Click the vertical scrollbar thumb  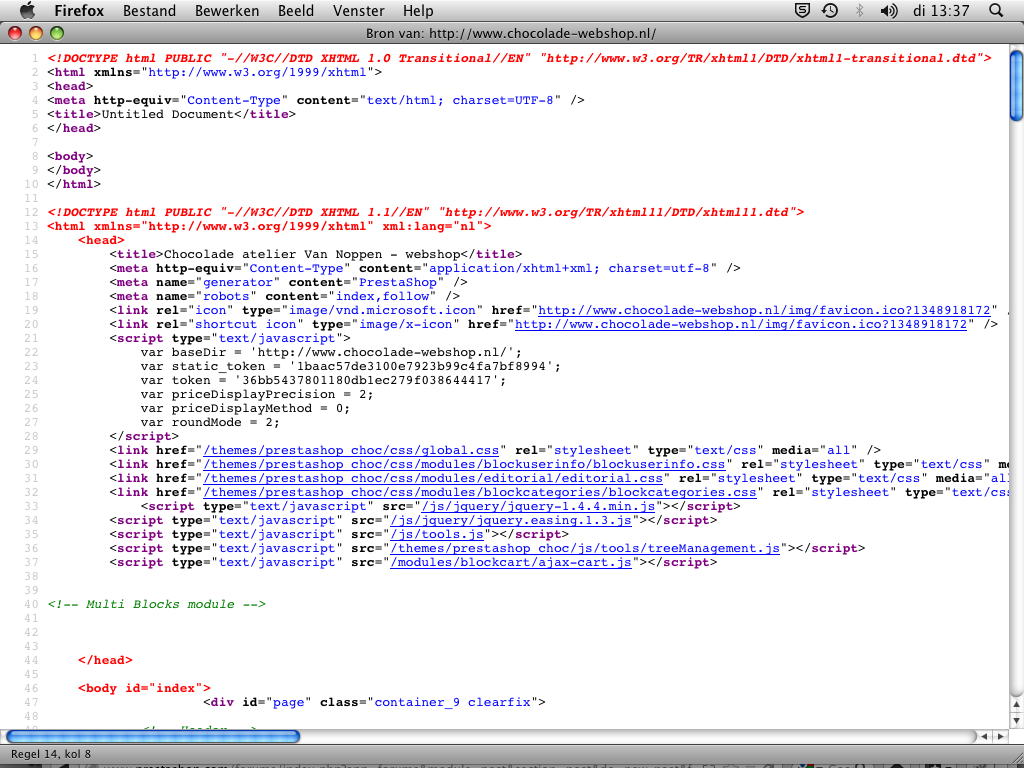[1016, 85]
